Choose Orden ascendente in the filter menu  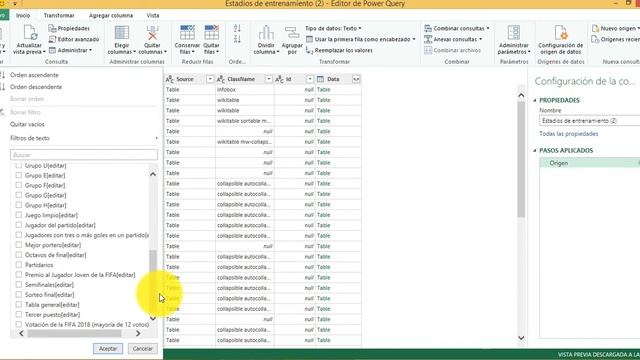(34, 75)
